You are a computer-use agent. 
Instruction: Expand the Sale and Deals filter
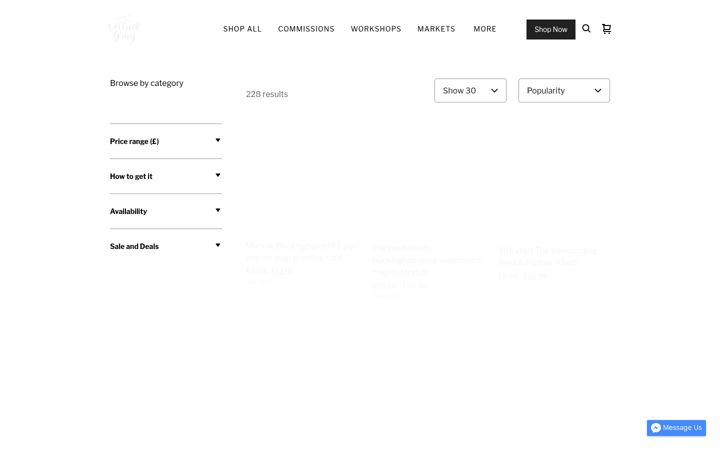166,246
